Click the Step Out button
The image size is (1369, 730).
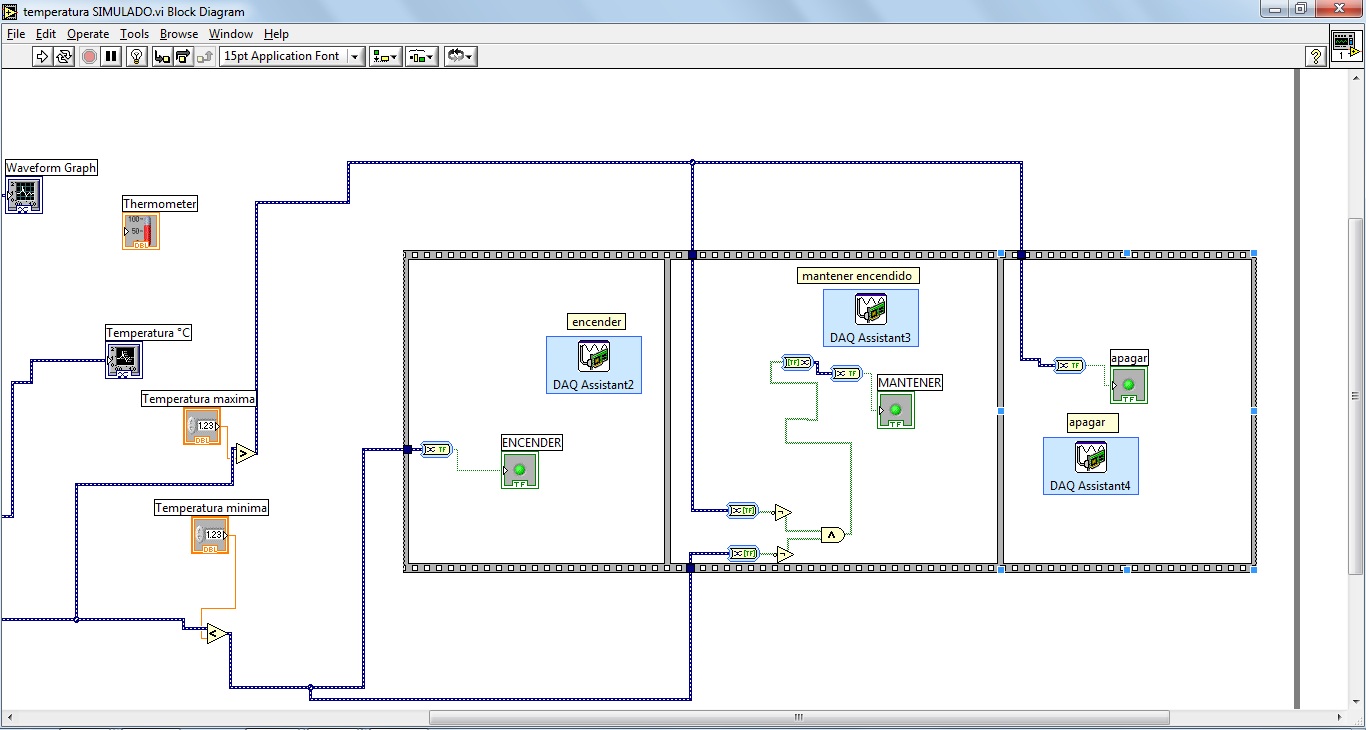click(205, 56)
